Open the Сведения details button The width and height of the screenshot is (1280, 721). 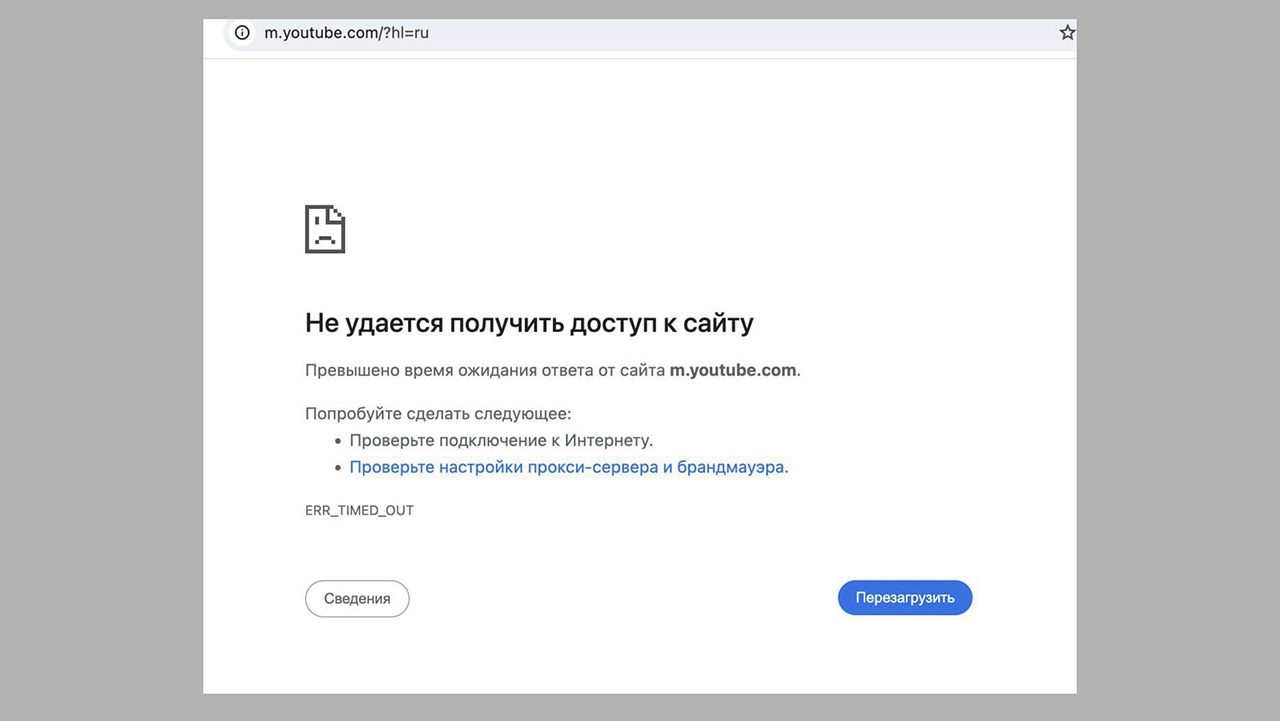tap(357, 599)
